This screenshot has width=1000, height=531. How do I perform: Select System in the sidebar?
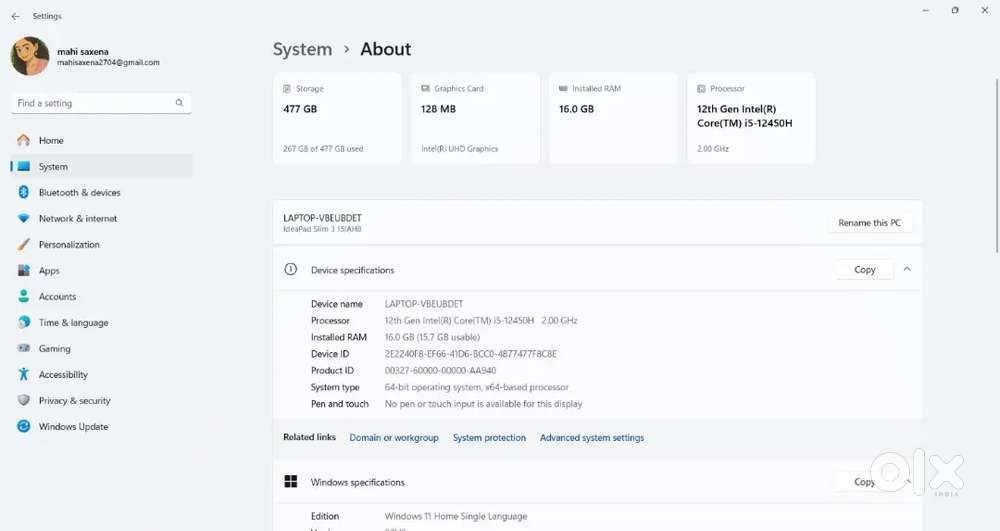(x=101, y=166)
